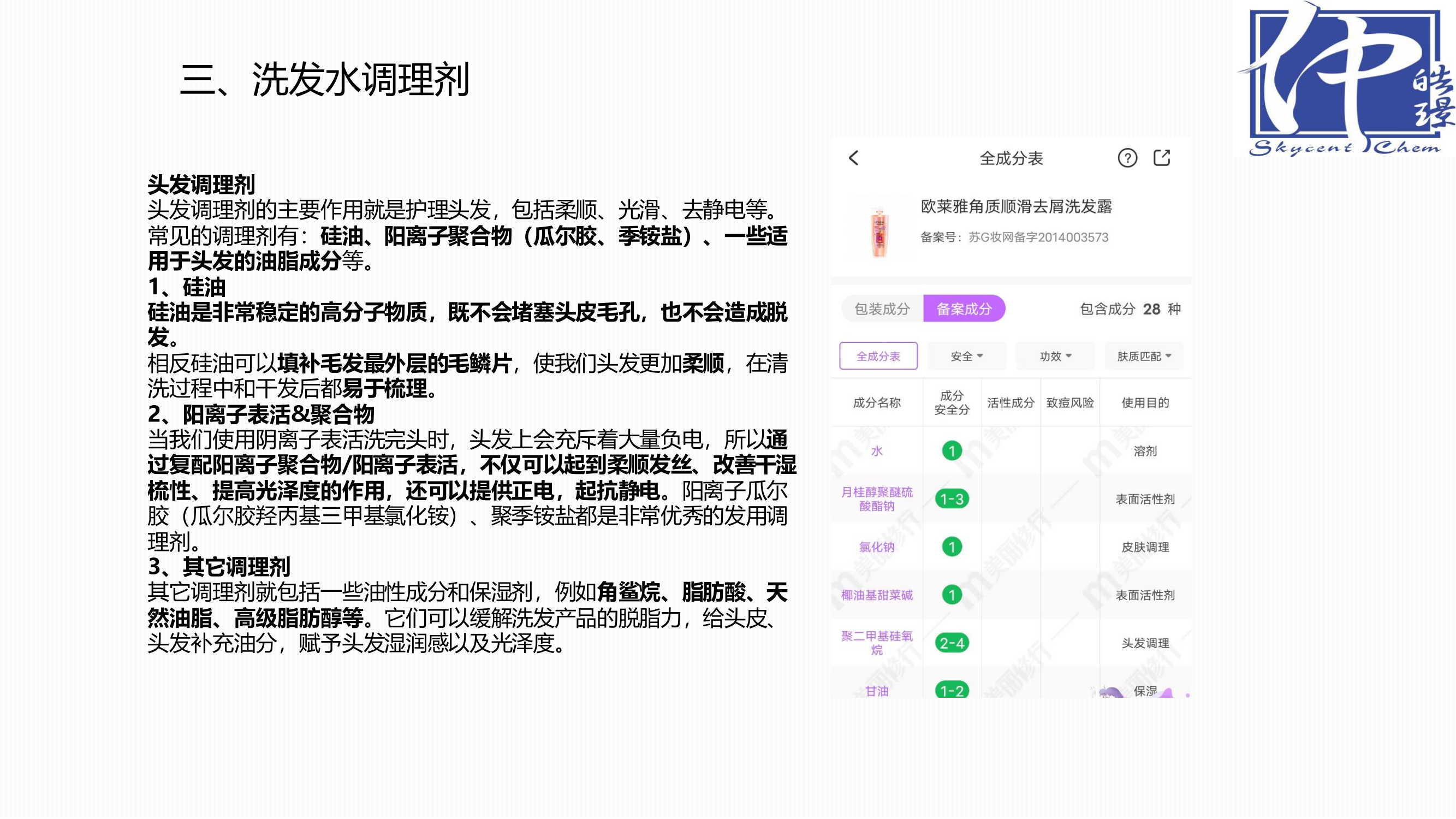Expand the 安全 dropdown filter
Image resolution: width=1456 pixels, height=819 pixels.
966,356
